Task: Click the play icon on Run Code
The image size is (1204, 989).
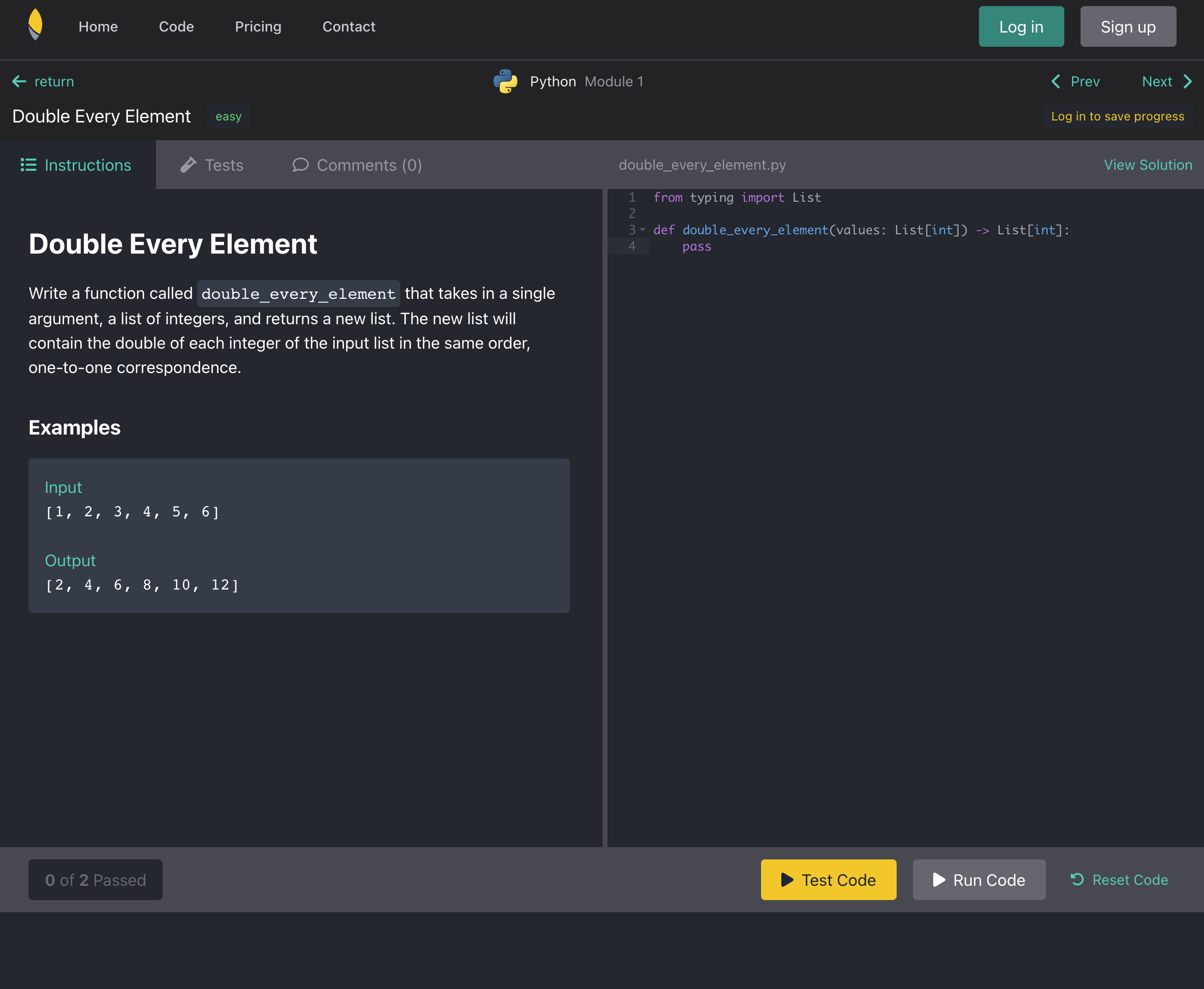Action: coord(939,880)
